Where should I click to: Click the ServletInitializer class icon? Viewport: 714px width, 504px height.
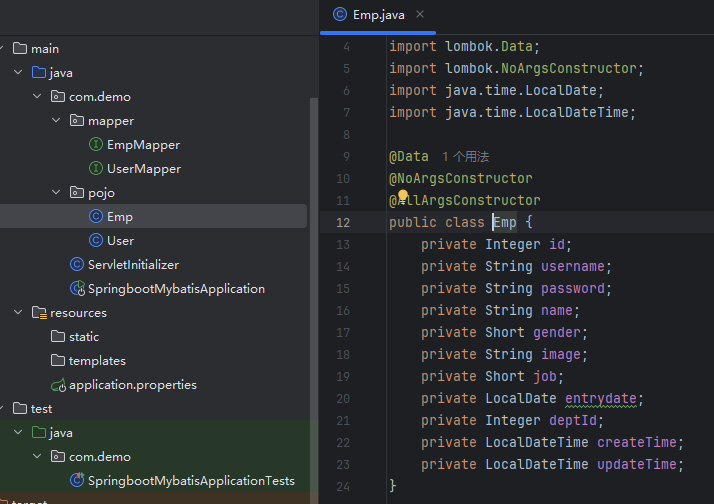77,265
